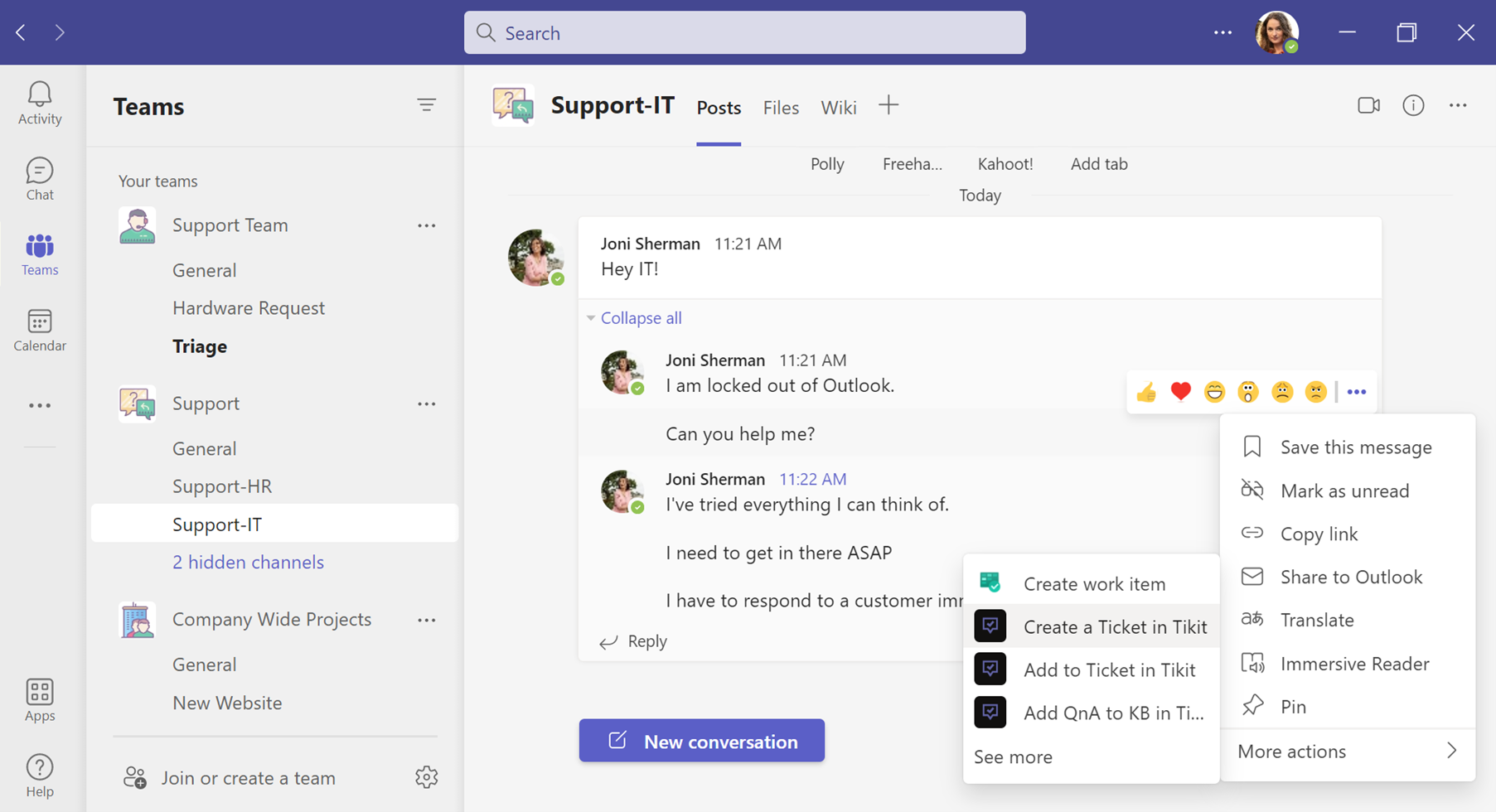Open Immersive Reader
This screenshot has width=1496, height=812.
pos(1348,664)
